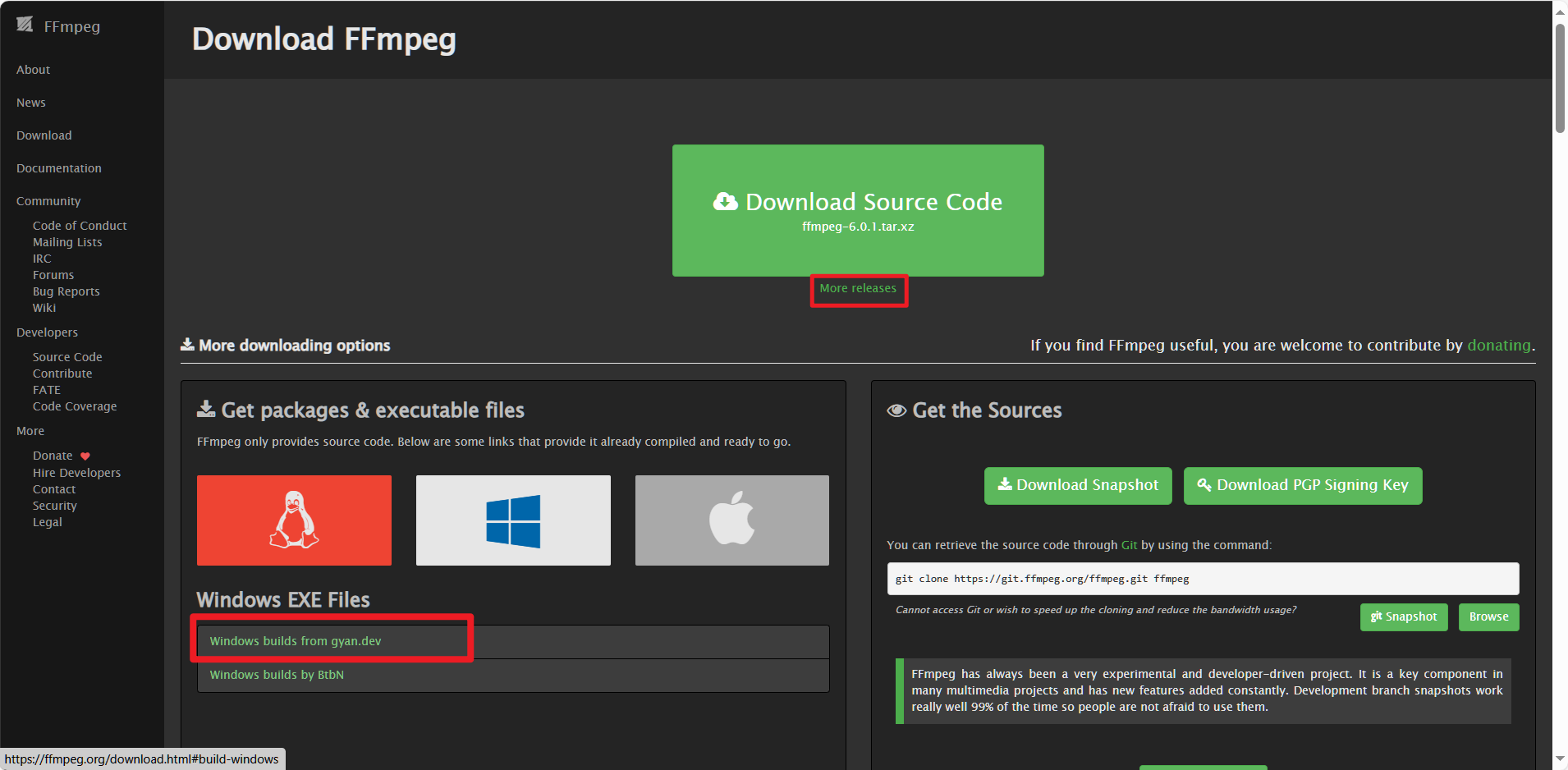Open Hire Developers link
The image size is (1568, 770).
point(76,473)
